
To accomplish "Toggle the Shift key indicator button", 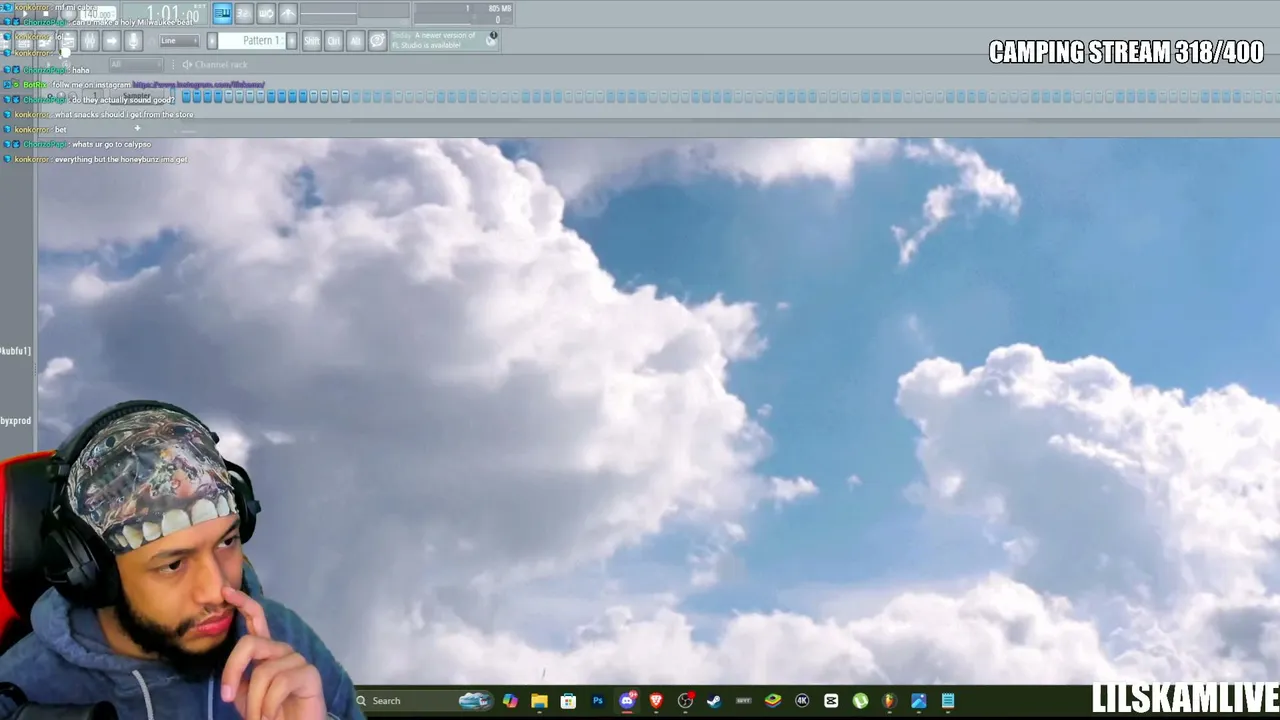I will 312,41.
